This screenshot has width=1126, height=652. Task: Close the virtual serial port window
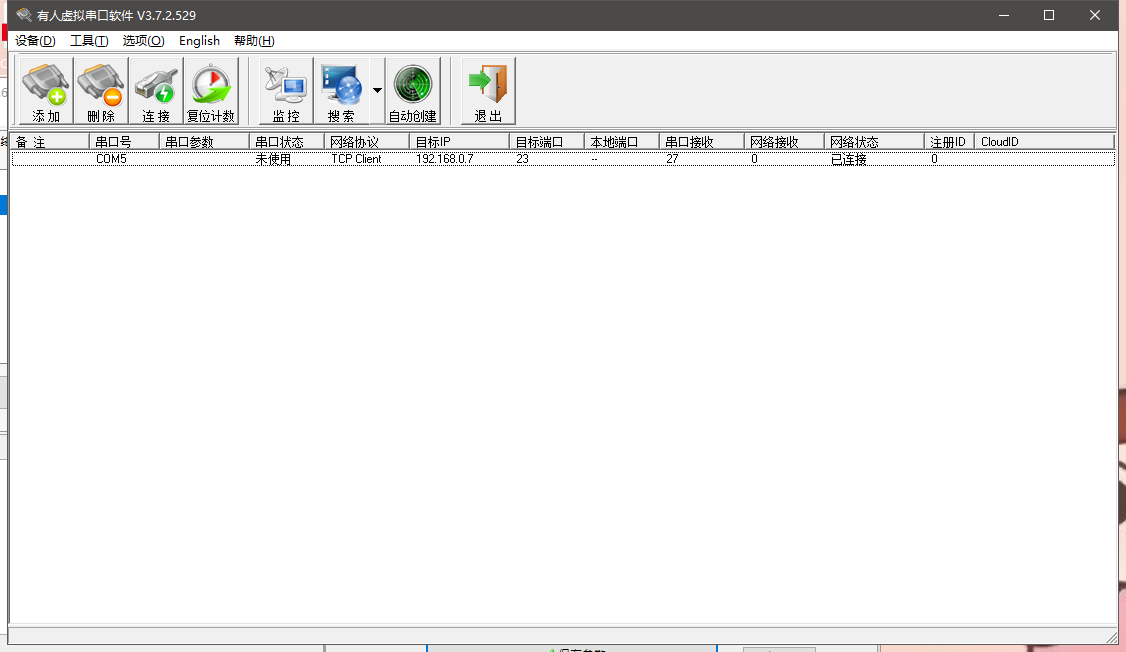(x=1095, y=15)
